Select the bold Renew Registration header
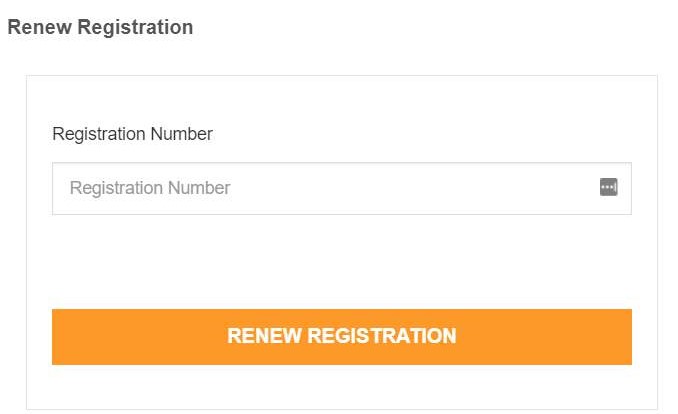The image size is (678, 414). 100,27
